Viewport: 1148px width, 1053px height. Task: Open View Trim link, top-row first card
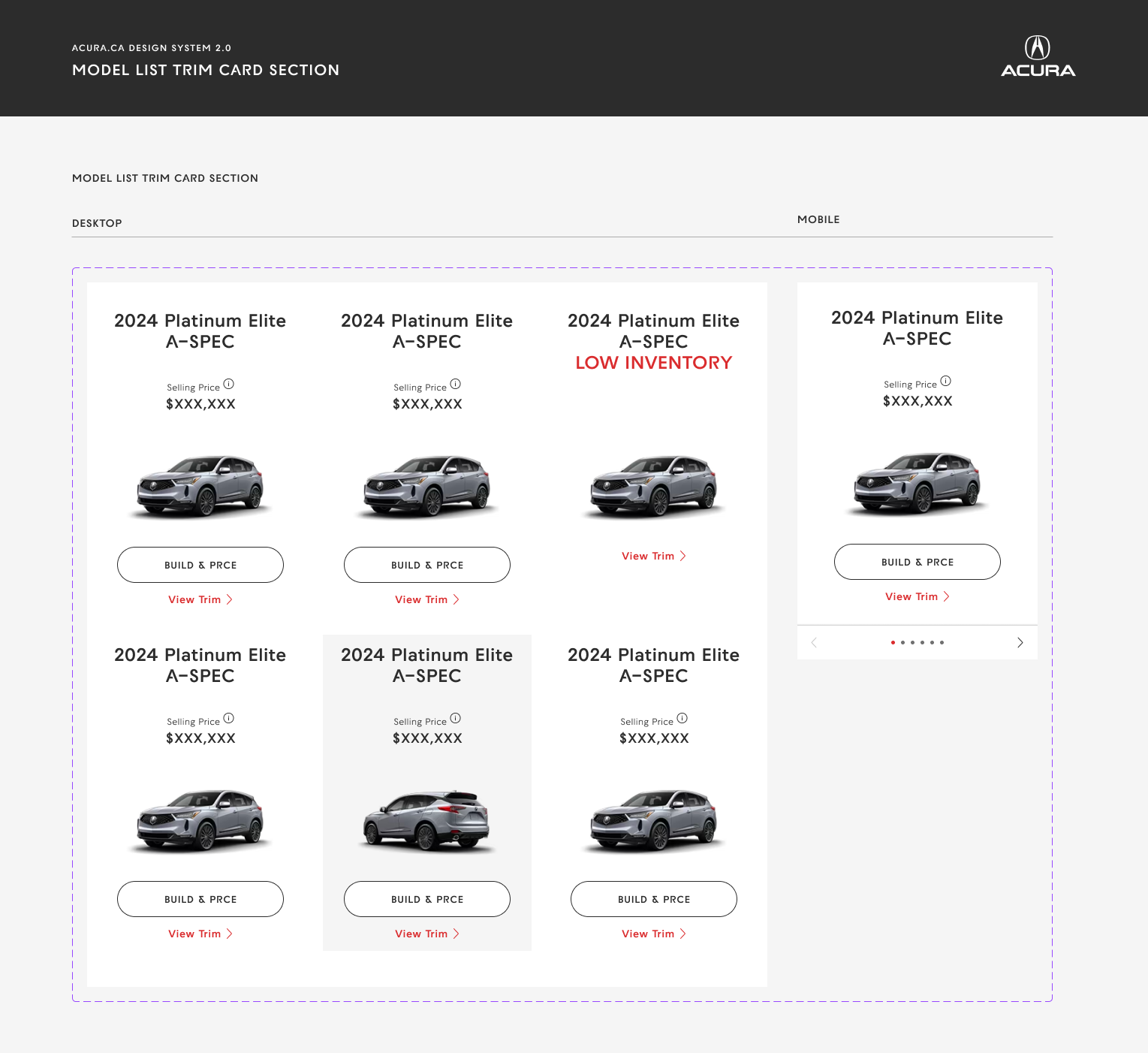tap(200, 599)
